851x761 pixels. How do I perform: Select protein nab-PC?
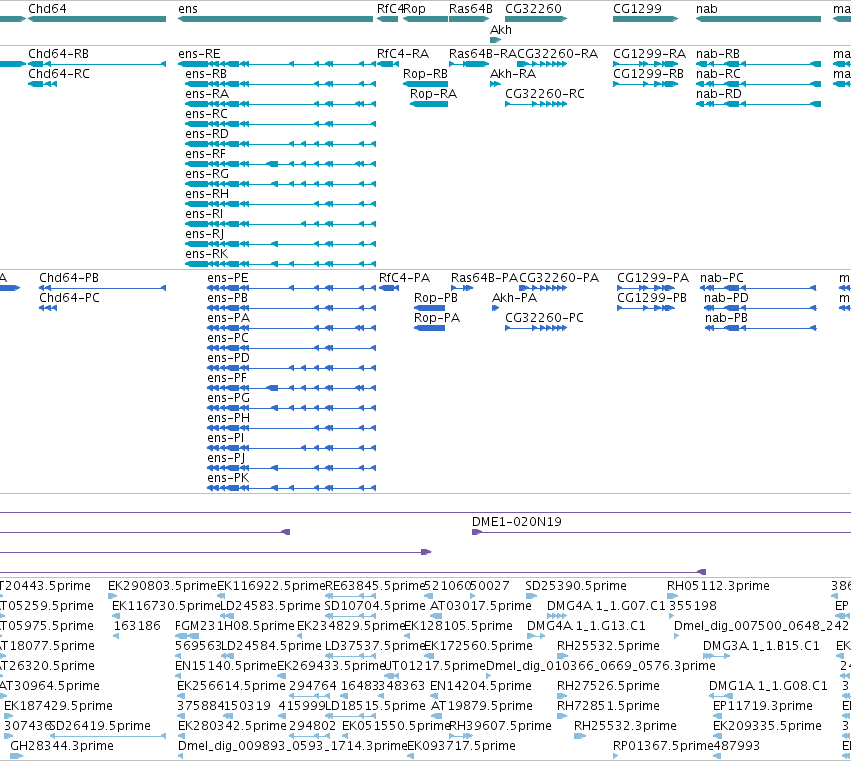(722, 278)
